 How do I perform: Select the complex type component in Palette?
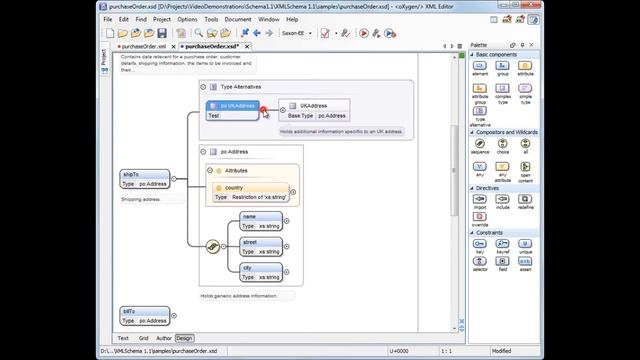pos(502,93)
